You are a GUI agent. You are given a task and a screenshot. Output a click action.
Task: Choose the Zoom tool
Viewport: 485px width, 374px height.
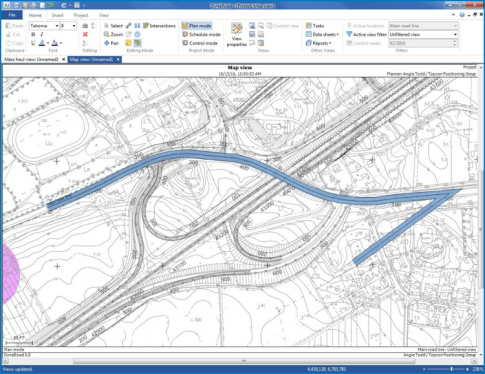[113, 34]
